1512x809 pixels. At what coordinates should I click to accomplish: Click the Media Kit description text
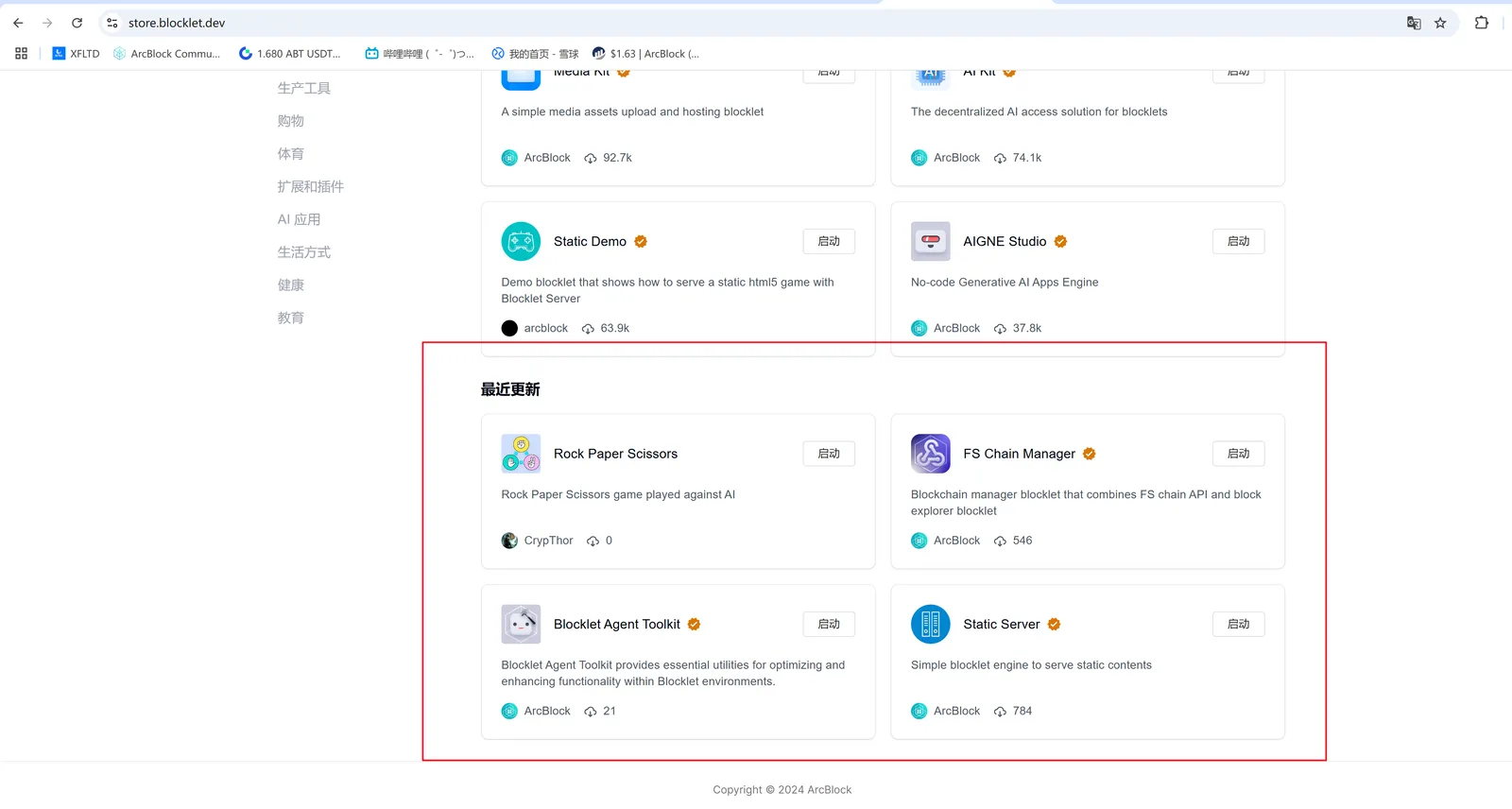(x=632, y=112)
